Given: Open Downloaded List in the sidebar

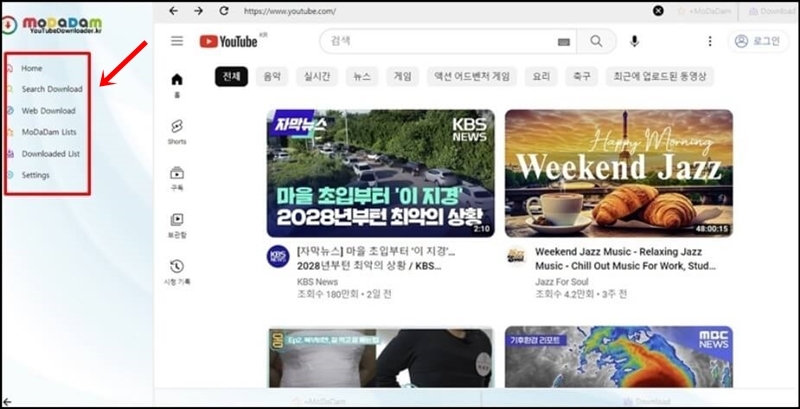Looking at the screenshot, I should [x=51, y=154].
